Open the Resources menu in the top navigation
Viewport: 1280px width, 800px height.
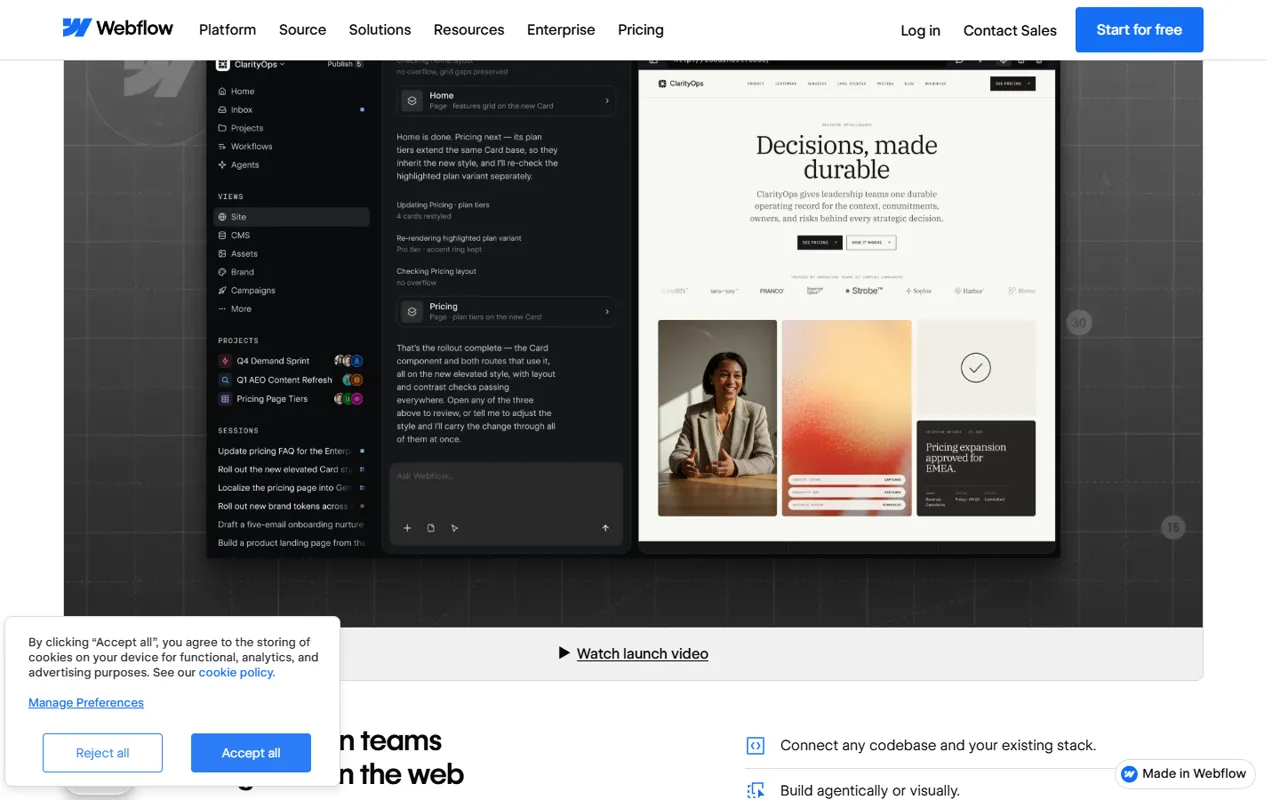pos(469,30)
